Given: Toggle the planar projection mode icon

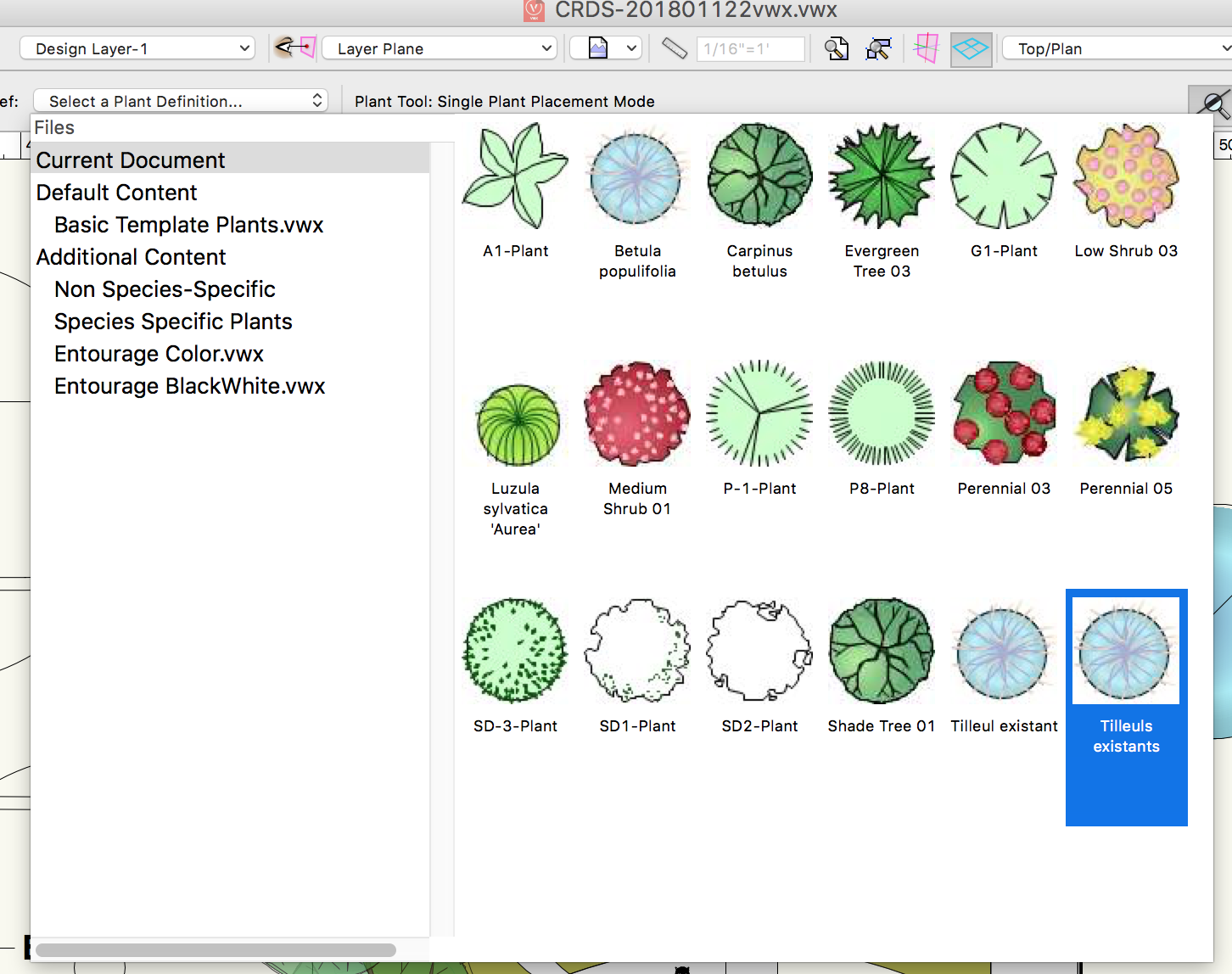Looking at the screenshot, I should point(925,48).
